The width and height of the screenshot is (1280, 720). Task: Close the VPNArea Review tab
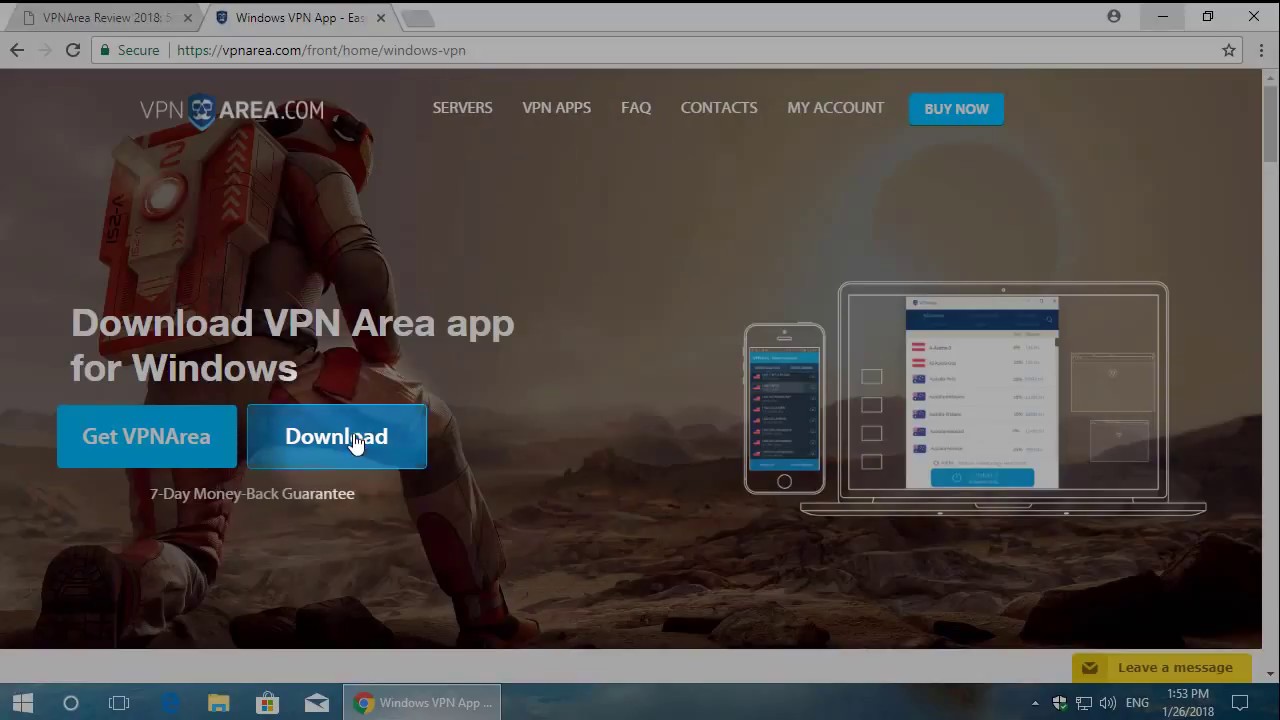pos(187,18)
